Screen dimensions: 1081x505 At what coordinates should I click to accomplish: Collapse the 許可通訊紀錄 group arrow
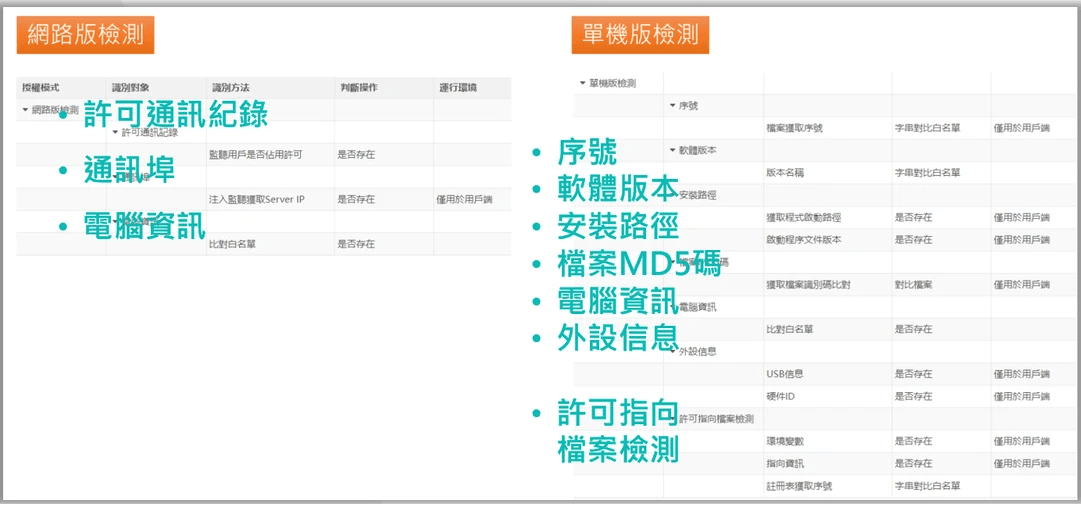[x=115, y=132]
